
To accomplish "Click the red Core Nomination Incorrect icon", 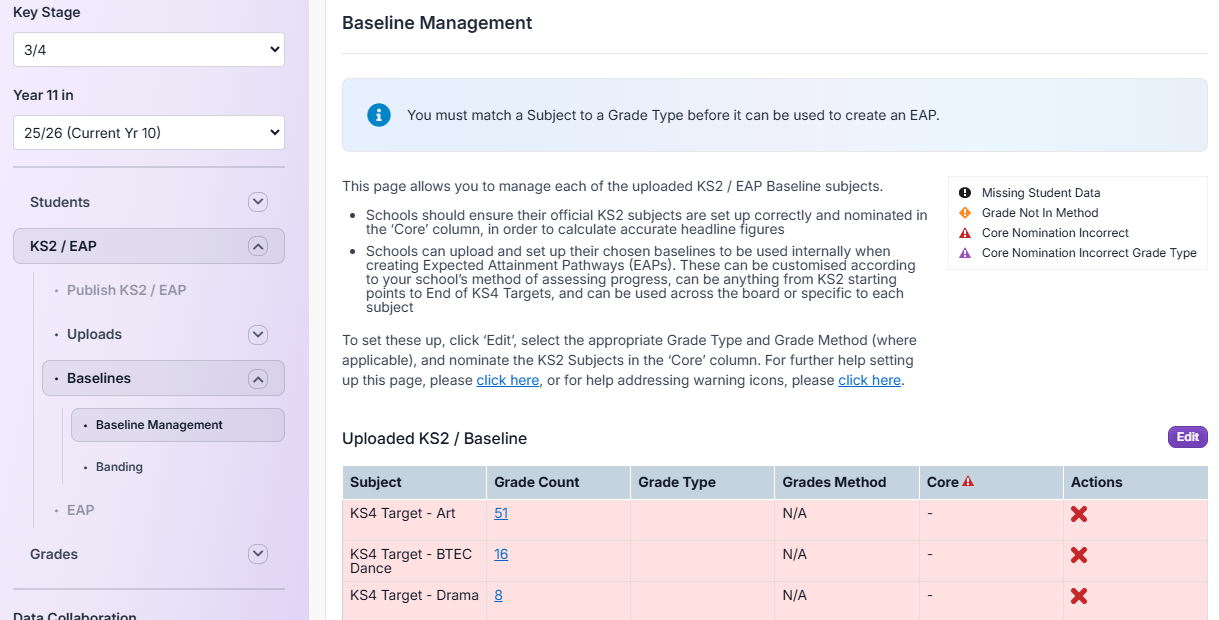I will 963,232.
